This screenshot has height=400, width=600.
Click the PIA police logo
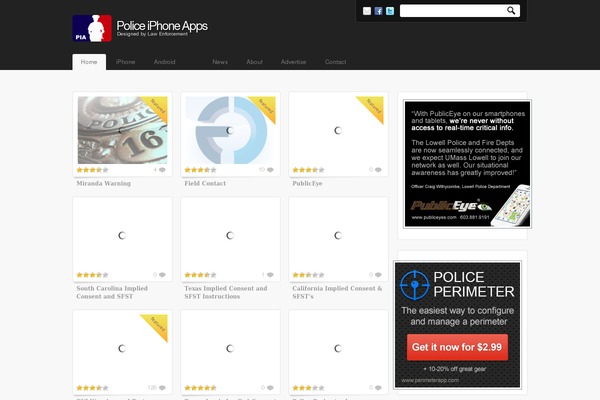tap(92, 28)
